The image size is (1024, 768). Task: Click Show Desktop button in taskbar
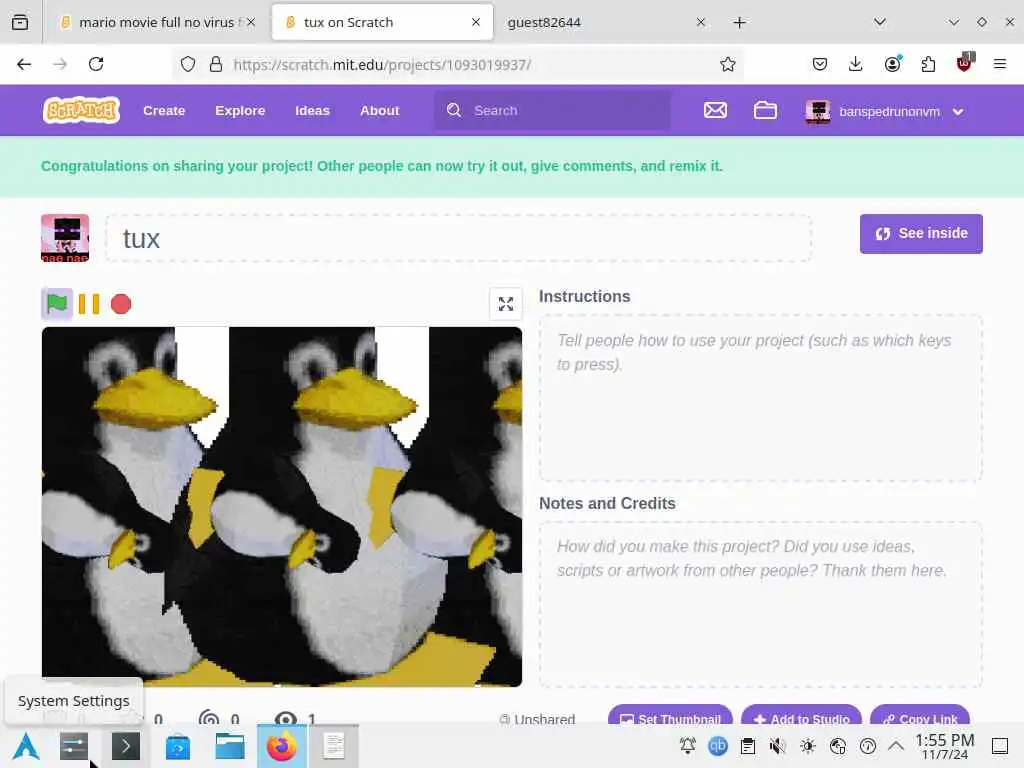[x=1000, y=746]
